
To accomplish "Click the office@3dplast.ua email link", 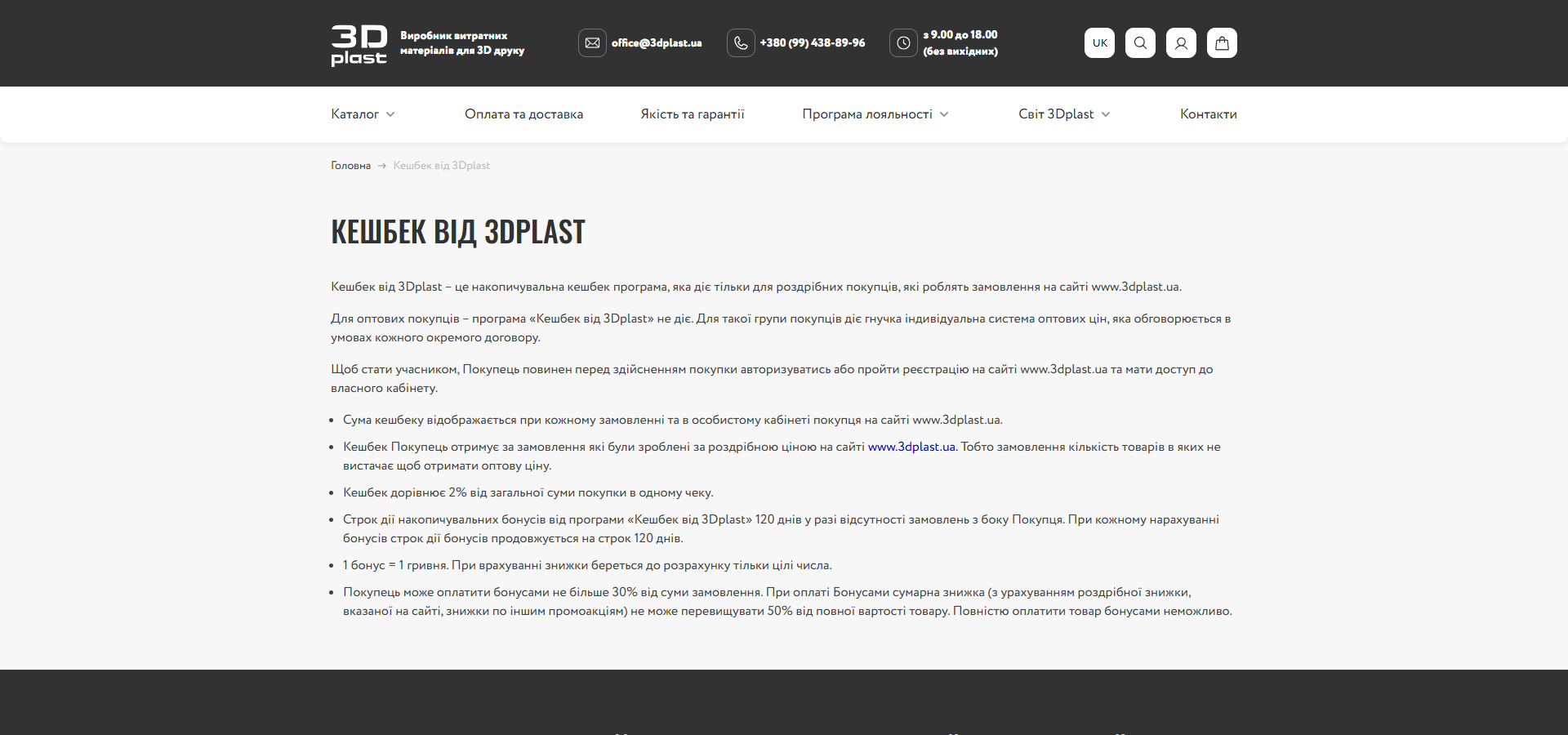I will pos(657,43).
